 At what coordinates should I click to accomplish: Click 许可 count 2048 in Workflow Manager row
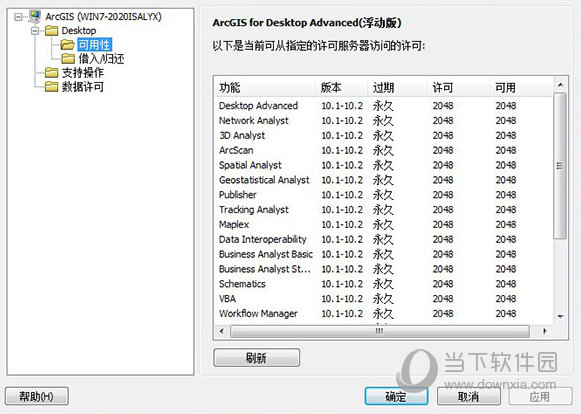pyautogui.click(x=443, y=314)
